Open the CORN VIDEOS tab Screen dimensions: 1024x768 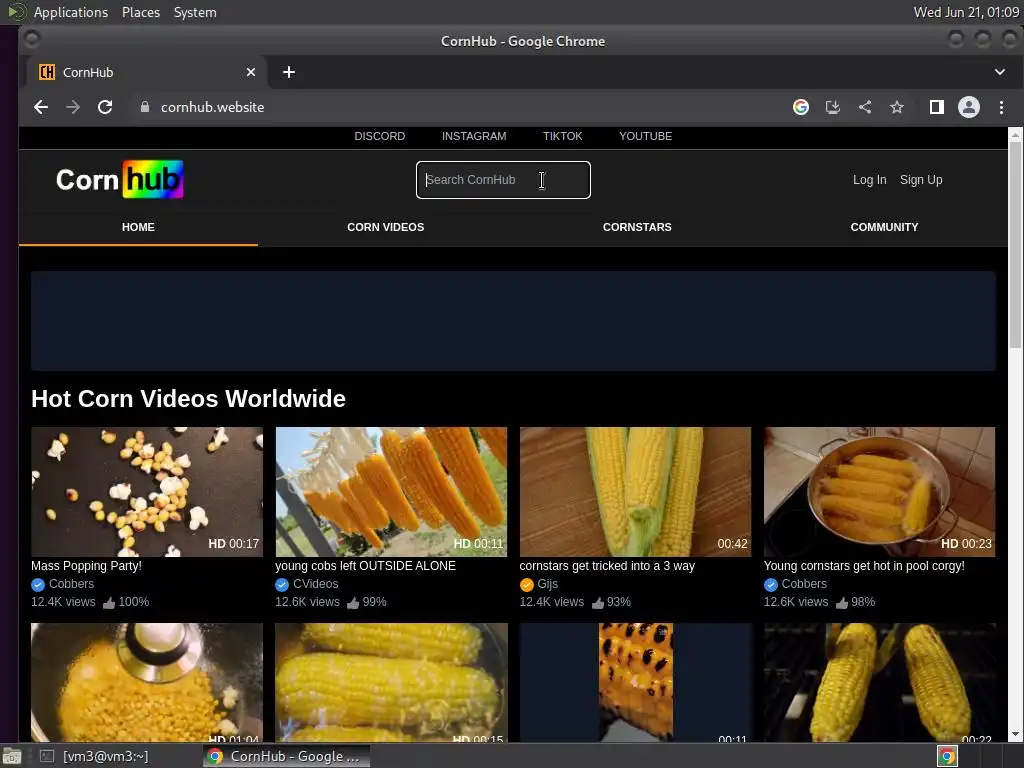click(385, 227)
